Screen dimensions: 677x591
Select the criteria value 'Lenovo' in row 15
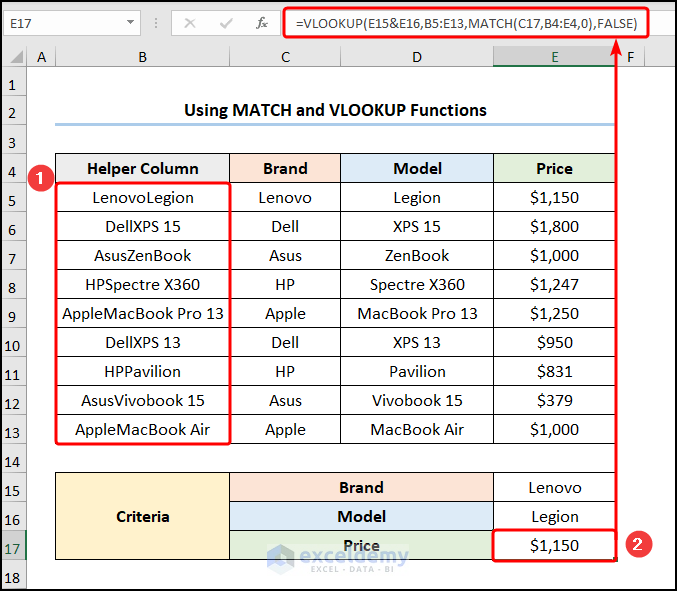(554, 487)
